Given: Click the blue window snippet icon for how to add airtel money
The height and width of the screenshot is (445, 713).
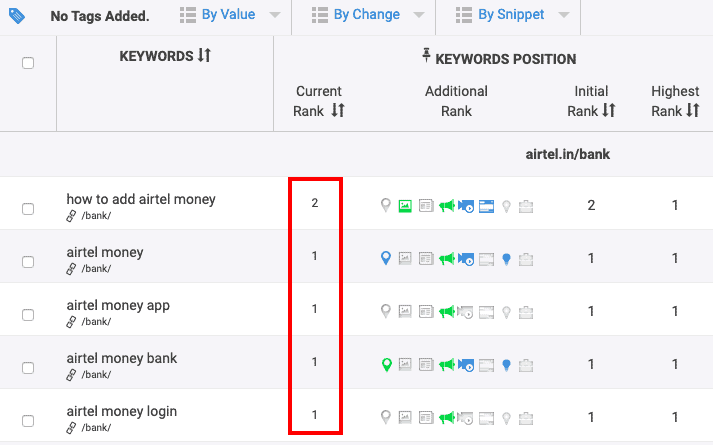Looking at the screenshot, I should [x=487, y=206].
